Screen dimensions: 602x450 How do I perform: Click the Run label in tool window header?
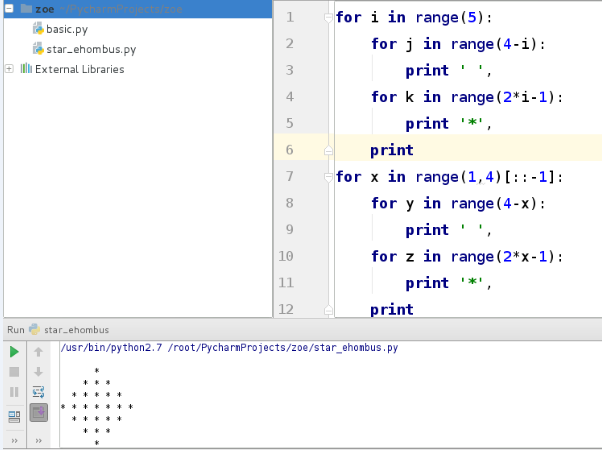pyautogui.click(x=16, y=330)
